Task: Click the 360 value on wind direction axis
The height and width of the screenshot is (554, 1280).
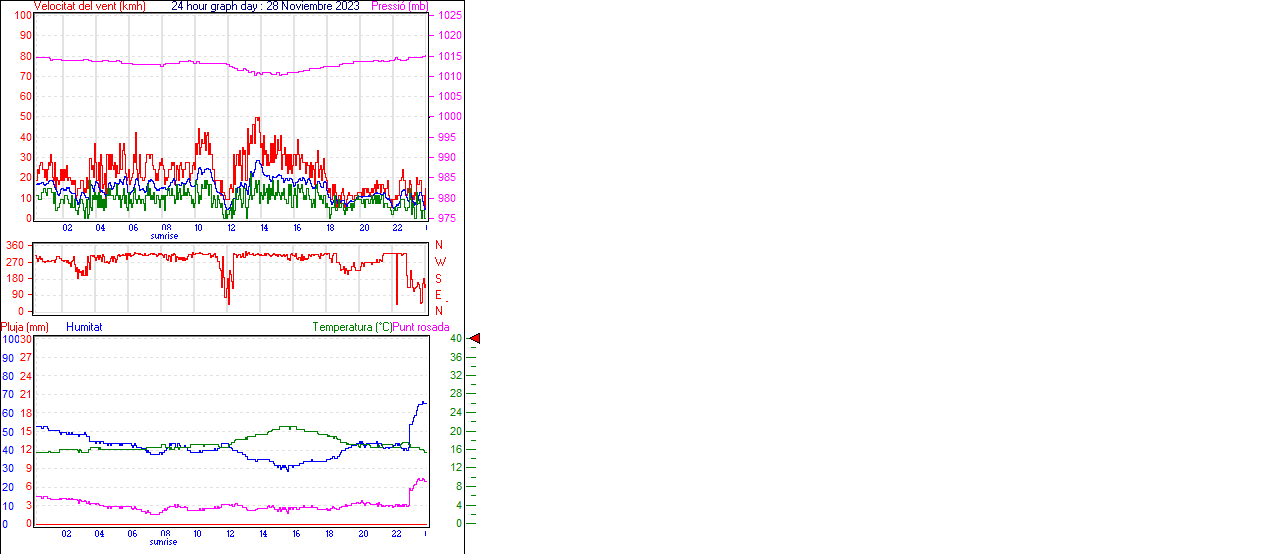Action: click(x=15, y=245)
